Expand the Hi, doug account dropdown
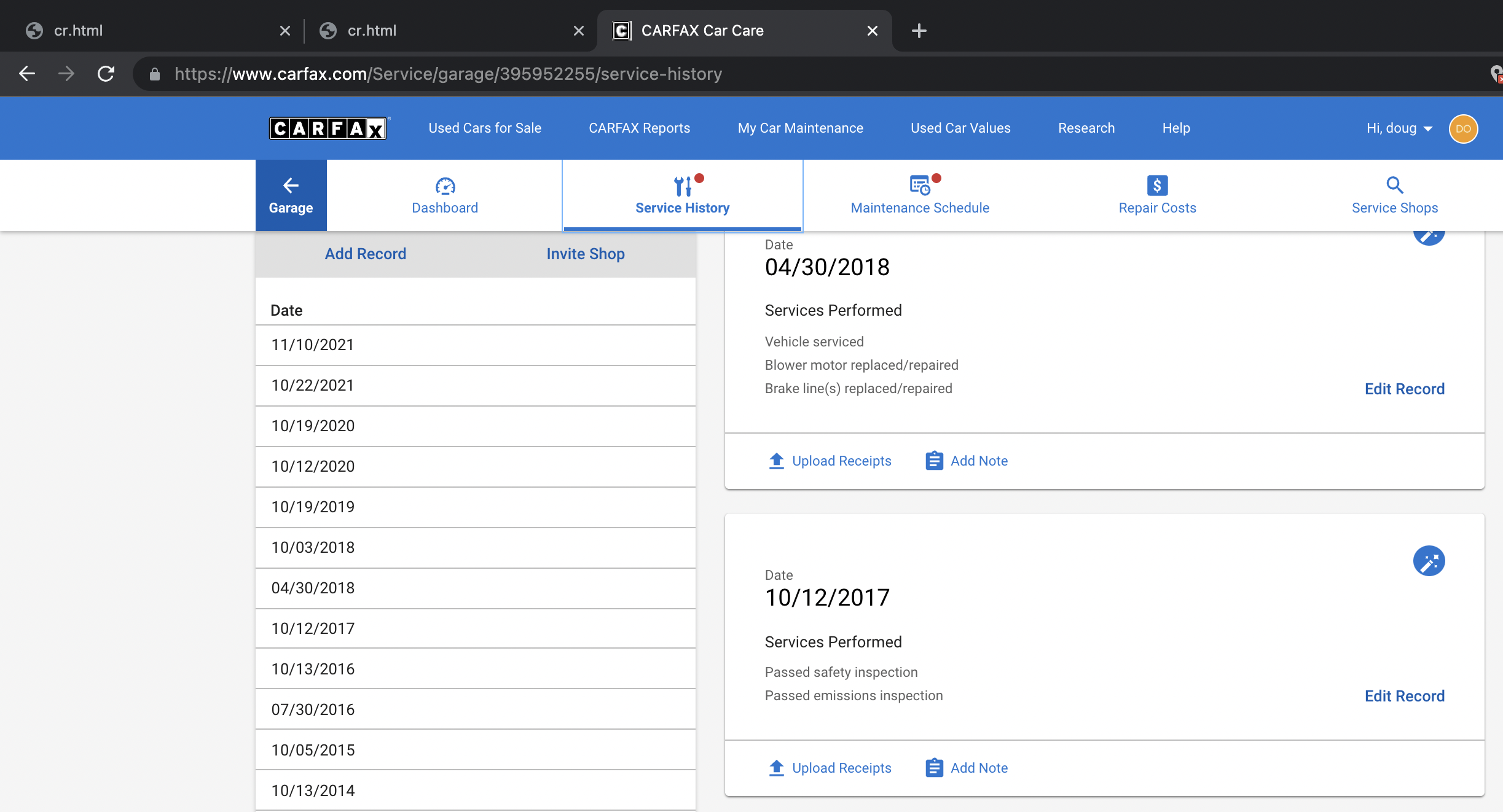 coord(1399,128)
